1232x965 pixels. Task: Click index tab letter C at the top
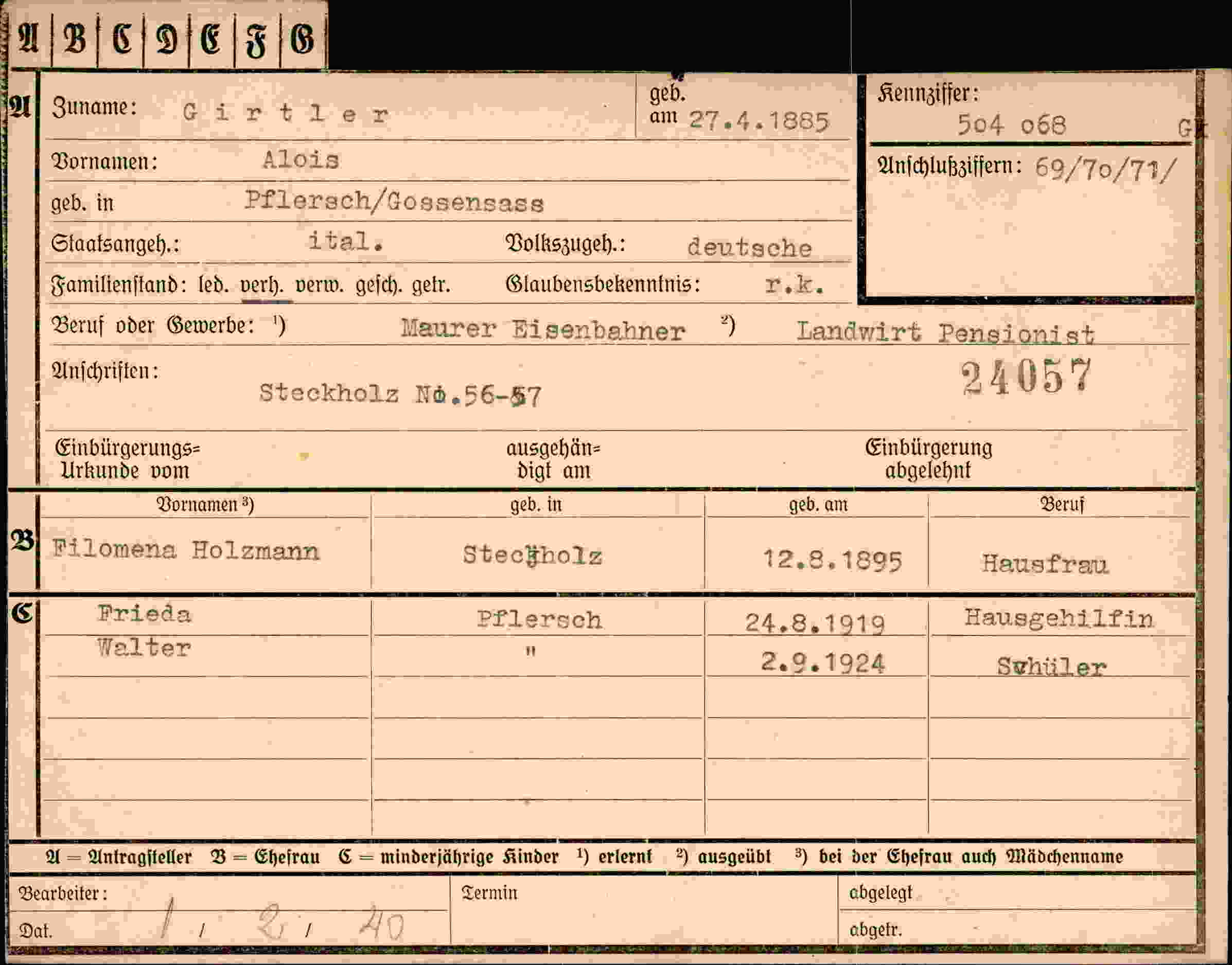pos(121,40)
